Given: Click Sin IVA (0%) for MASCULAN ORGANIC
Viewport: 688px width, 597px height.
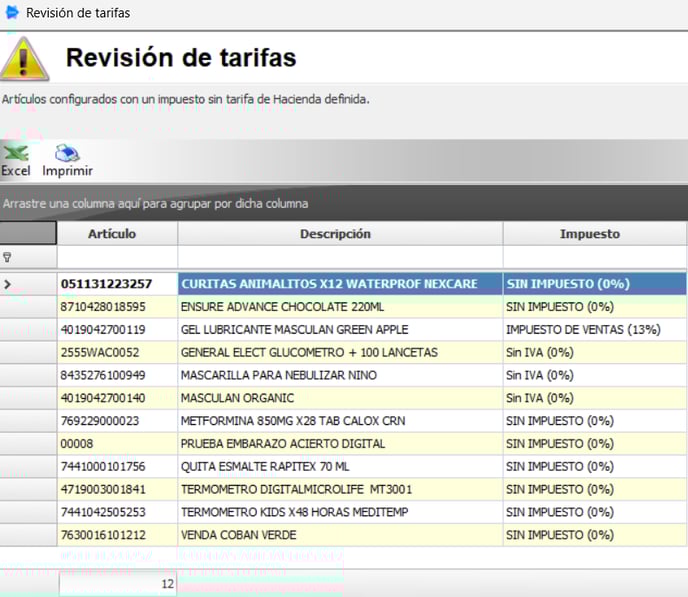Looking at the screenshot, I should point(595,398).
